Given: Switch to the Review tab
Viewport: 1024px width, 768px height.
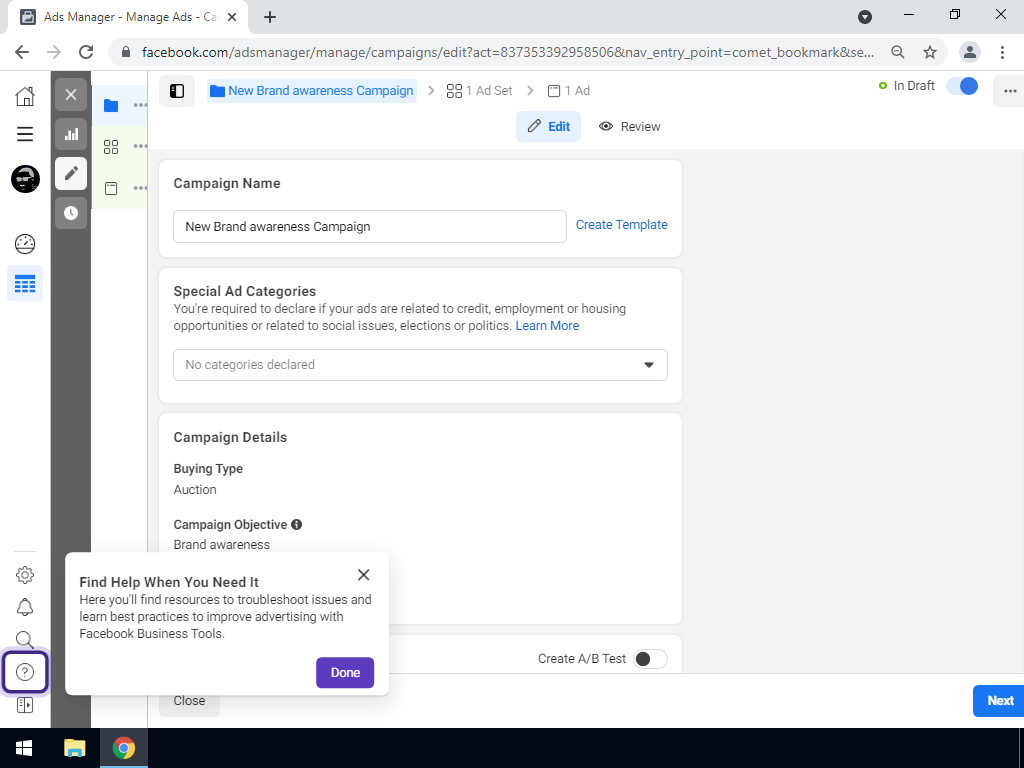Looking at the screenshot, I should tap(630, 126).
